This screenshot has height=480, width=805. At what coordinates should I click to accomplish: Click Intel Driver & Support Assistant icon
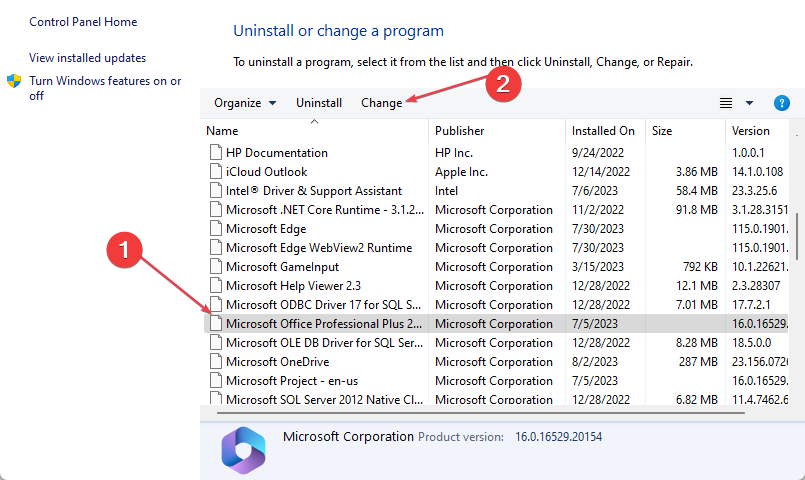(216, 190)
